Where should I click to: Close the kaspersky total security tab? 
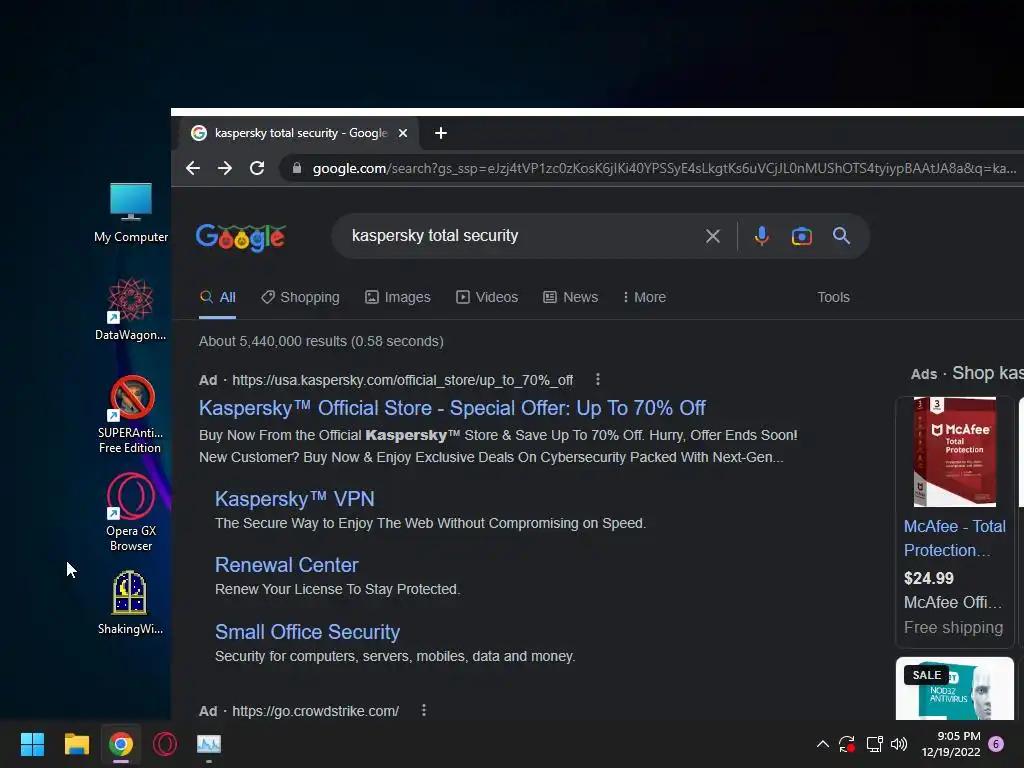(x=403, y=133)
